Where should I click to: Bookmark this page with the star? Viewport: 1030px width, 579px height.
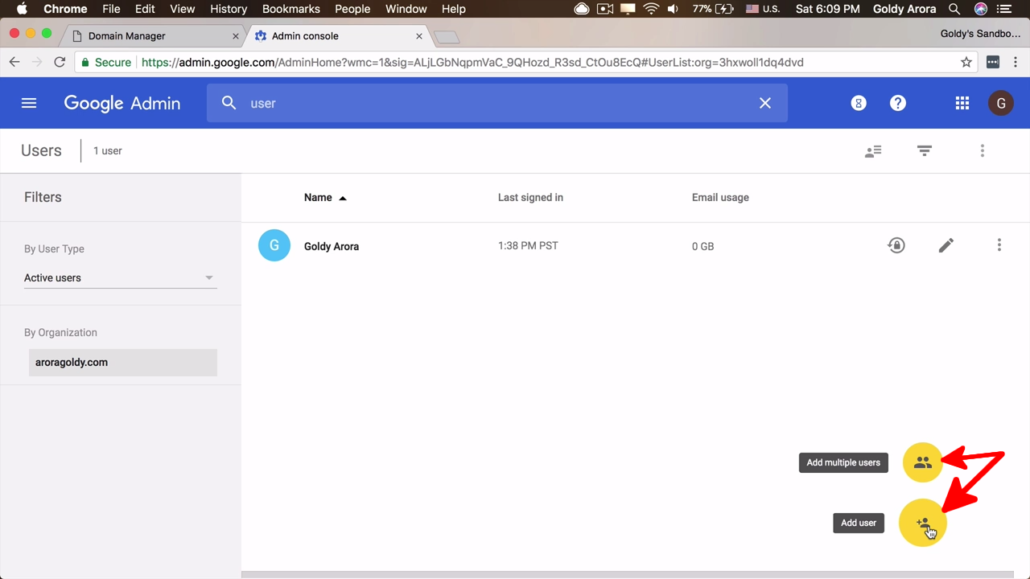click(x=966, y=62)
